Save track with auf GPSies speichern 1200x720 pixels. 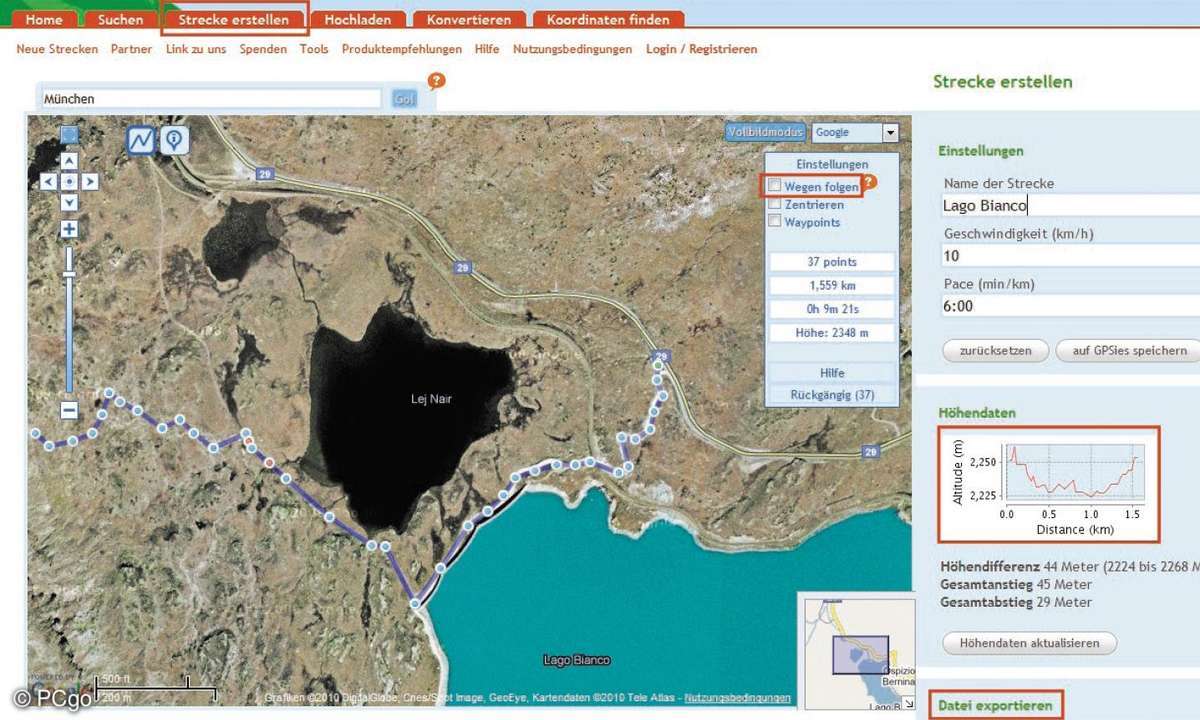1127,351
